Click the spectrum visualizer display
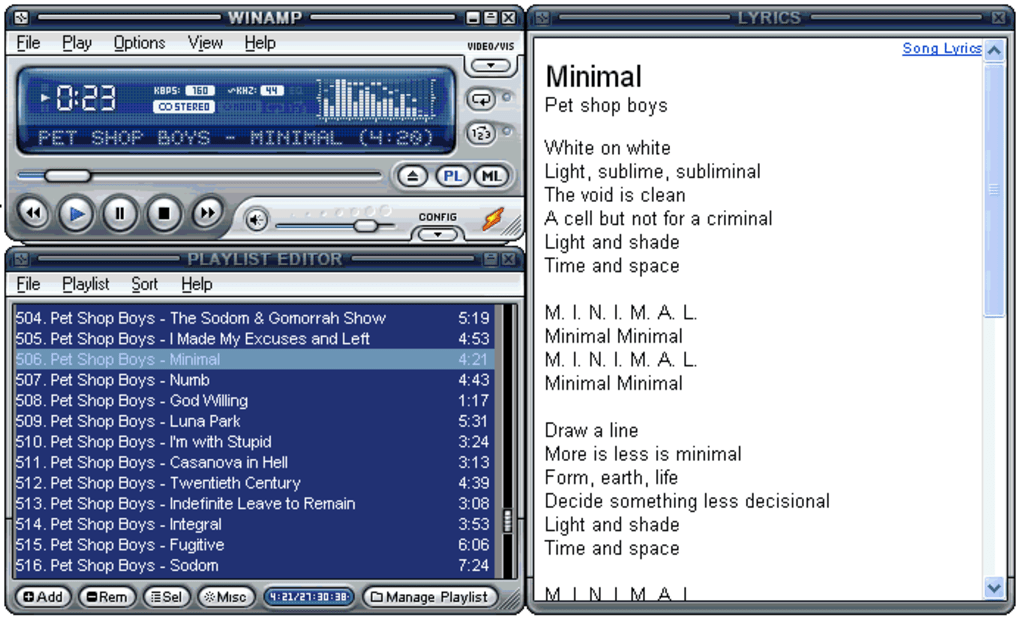Image resolution: width=1020 pixels, height=621 pixels. point(377,99)
